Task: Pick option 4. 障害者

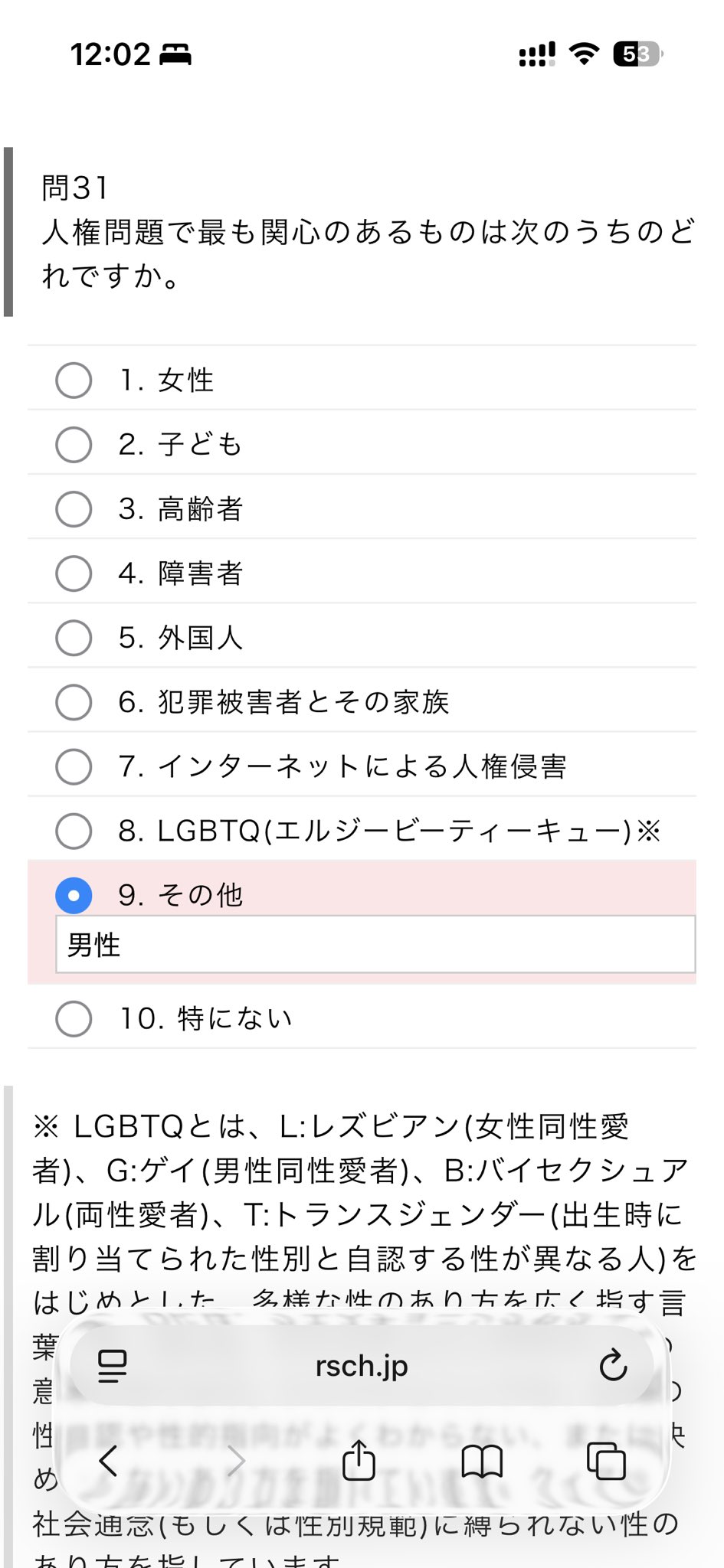Action: coord(74,573)
